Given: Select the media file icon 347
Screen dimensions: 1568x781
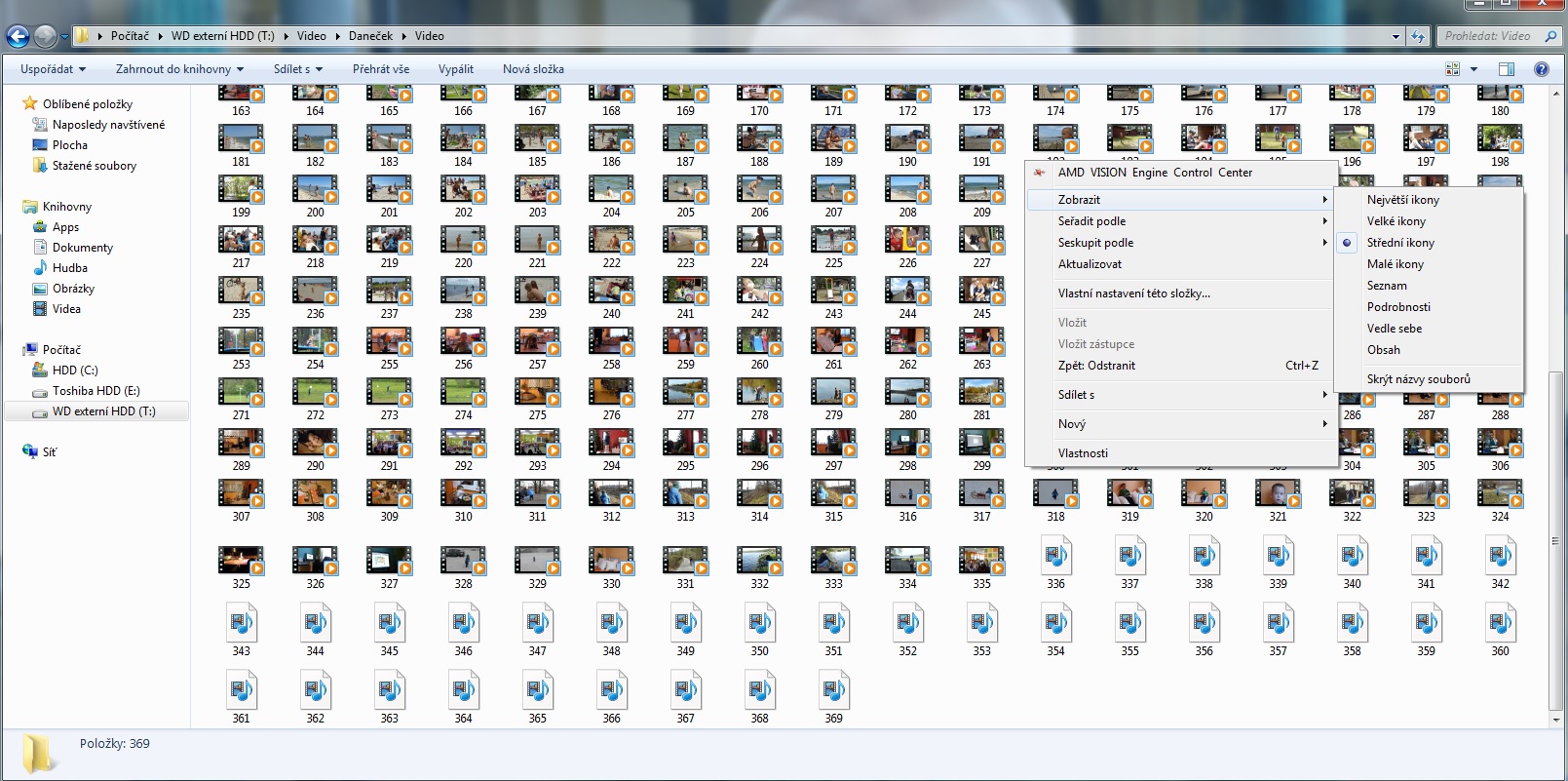Looking at the screenshot, I should (537, 623).
